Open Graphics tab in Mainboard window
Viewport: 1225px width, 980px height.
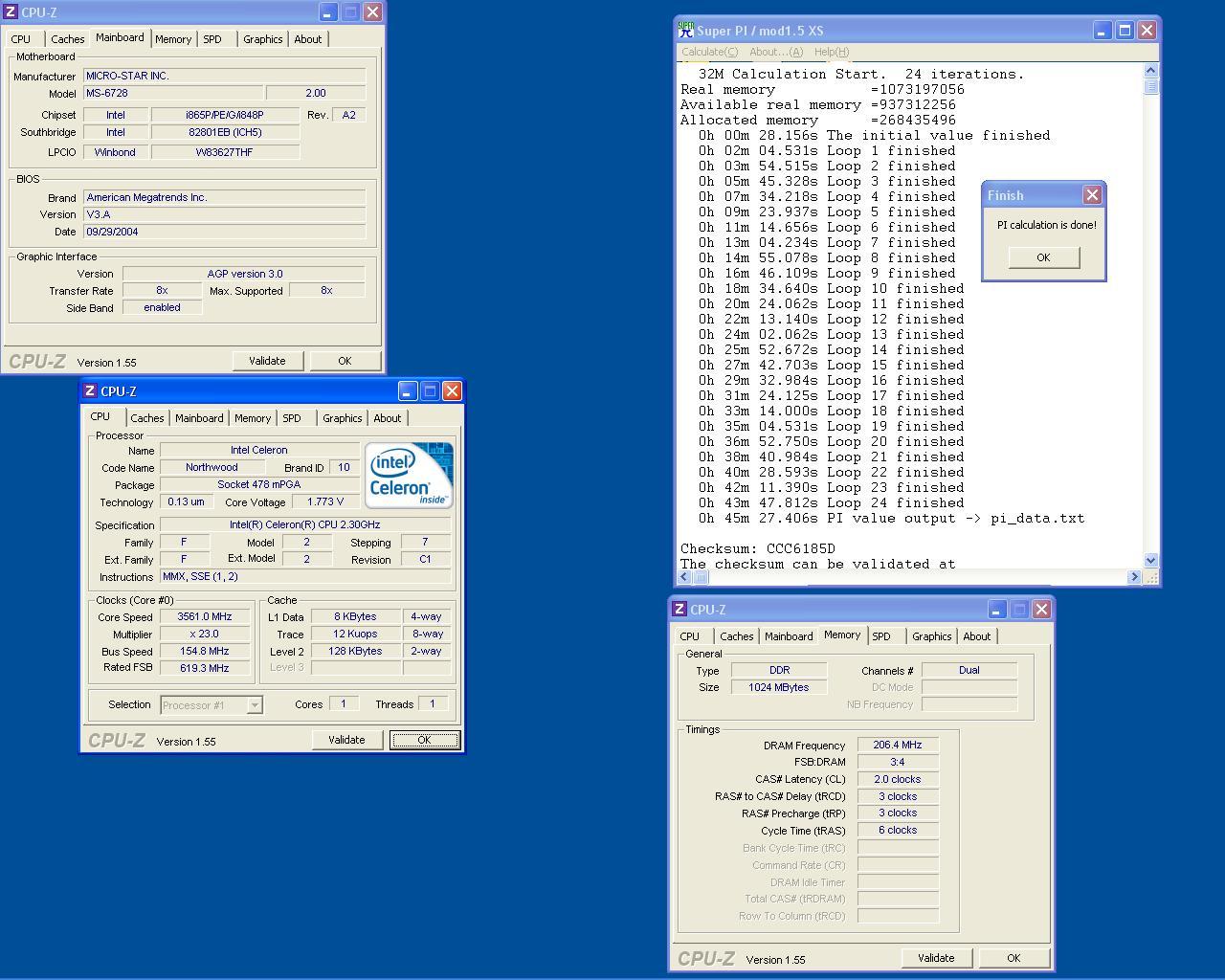[x=262, y=39]
